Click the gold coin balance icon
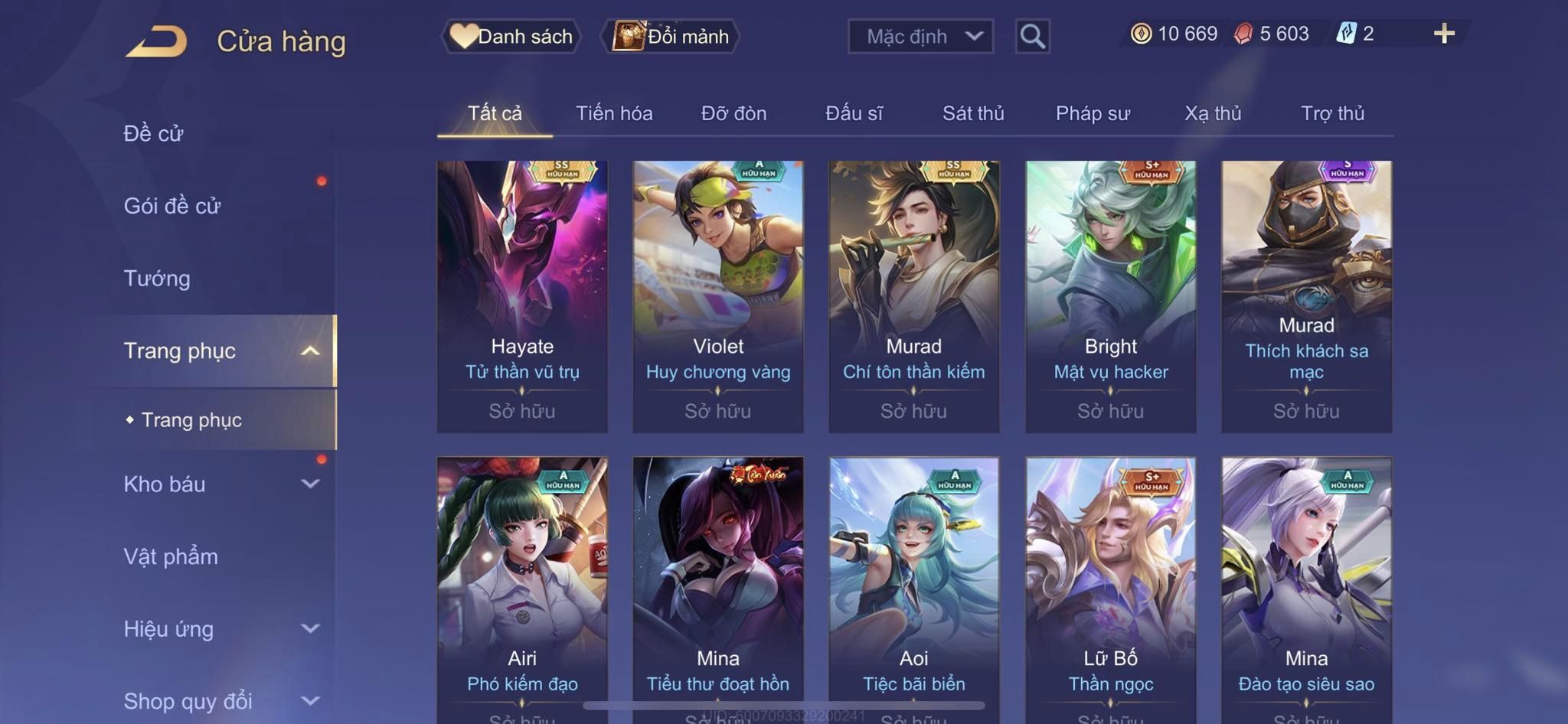The height and width of the screenshot is (724, 1568). (x=1141, y=34)
